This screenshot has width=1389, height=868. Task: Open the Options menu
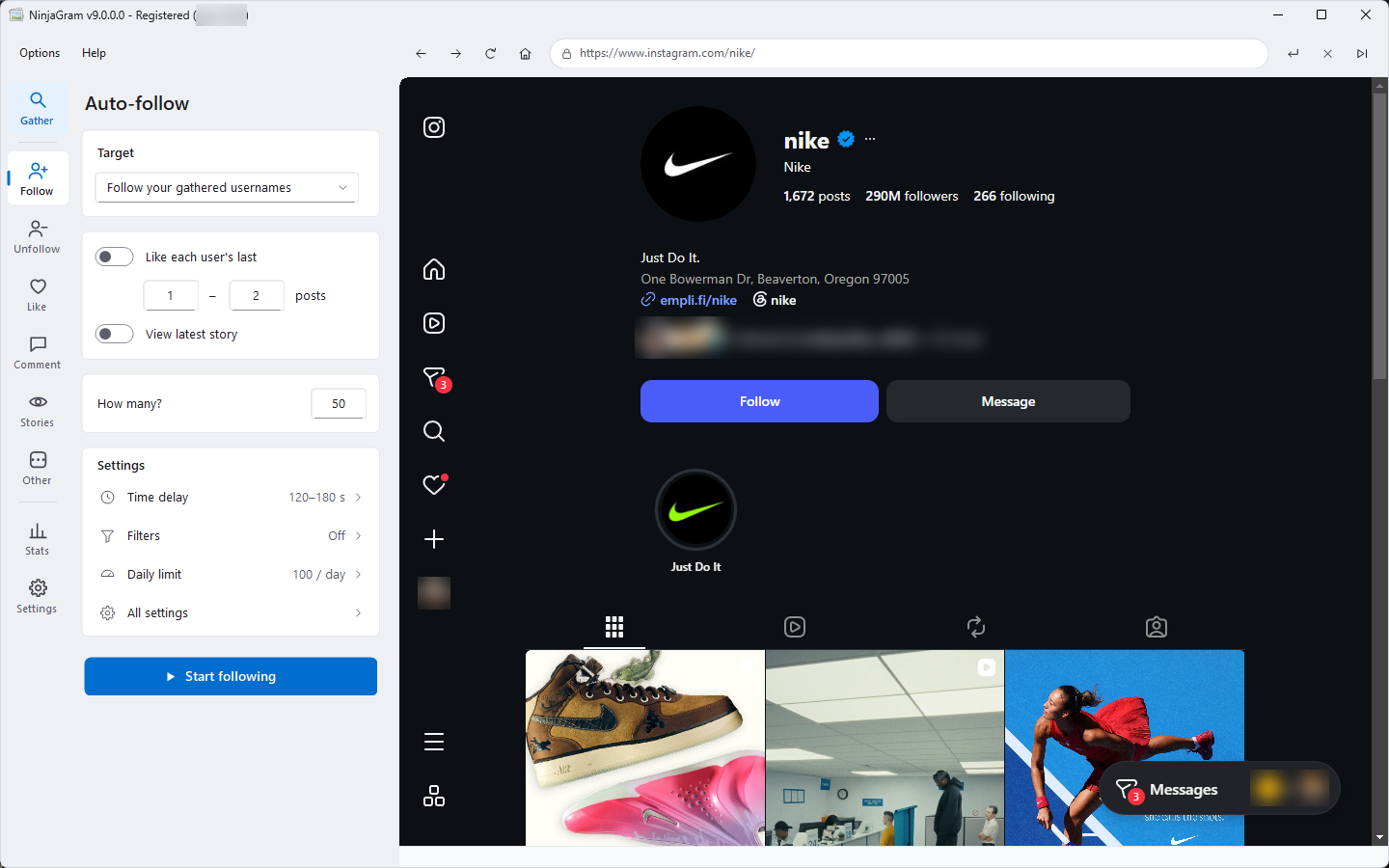tap(40, 53)
